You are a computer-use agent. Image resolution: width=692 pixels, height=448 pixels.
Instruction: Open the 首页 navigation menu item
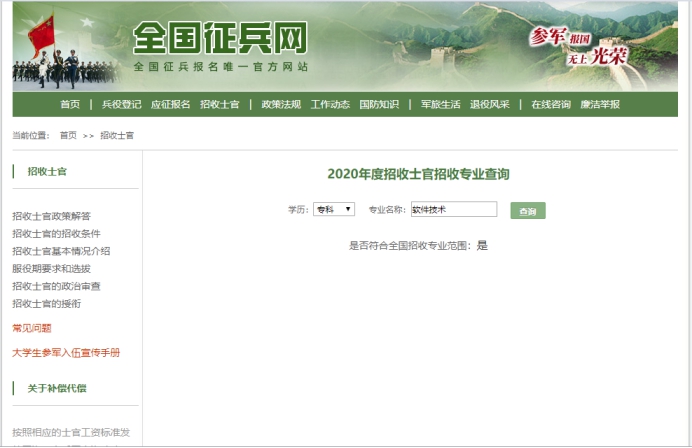point(70,104)
